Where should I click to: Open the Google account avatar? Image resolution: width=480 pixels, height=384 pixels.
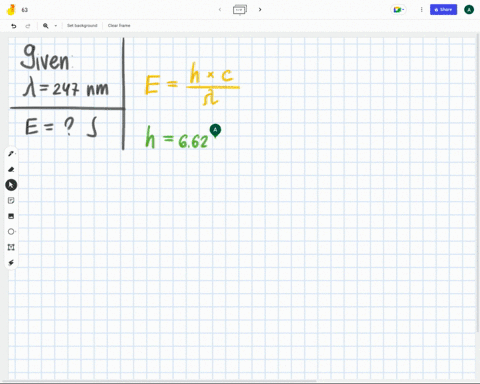point(469,10)
